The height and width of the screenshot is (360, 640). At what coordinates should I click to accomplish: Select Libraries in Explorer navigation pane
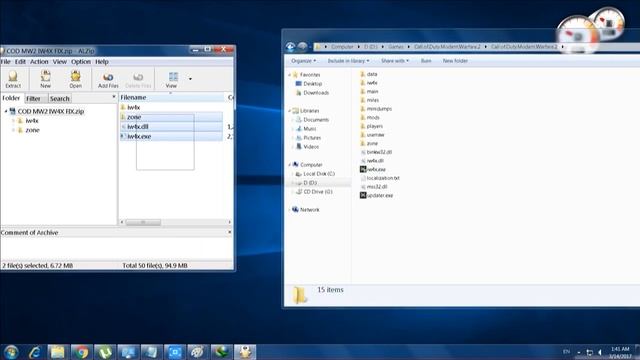(309, 111)
